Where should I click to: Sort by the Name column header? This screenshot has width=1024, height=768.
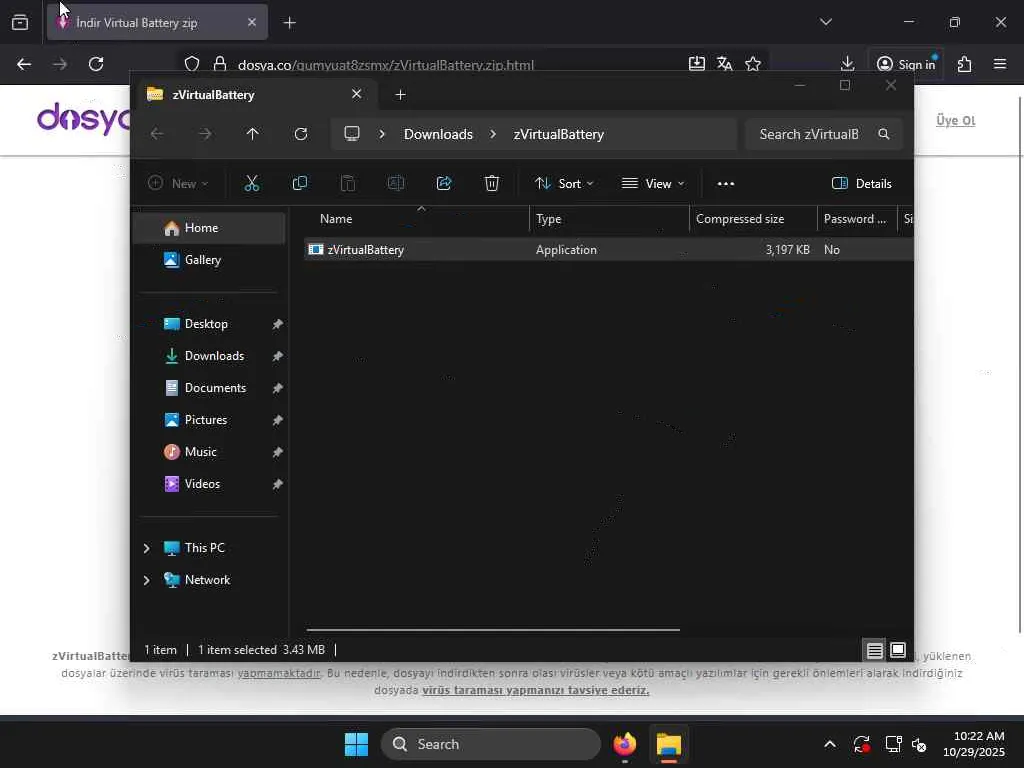pos(418,219)
